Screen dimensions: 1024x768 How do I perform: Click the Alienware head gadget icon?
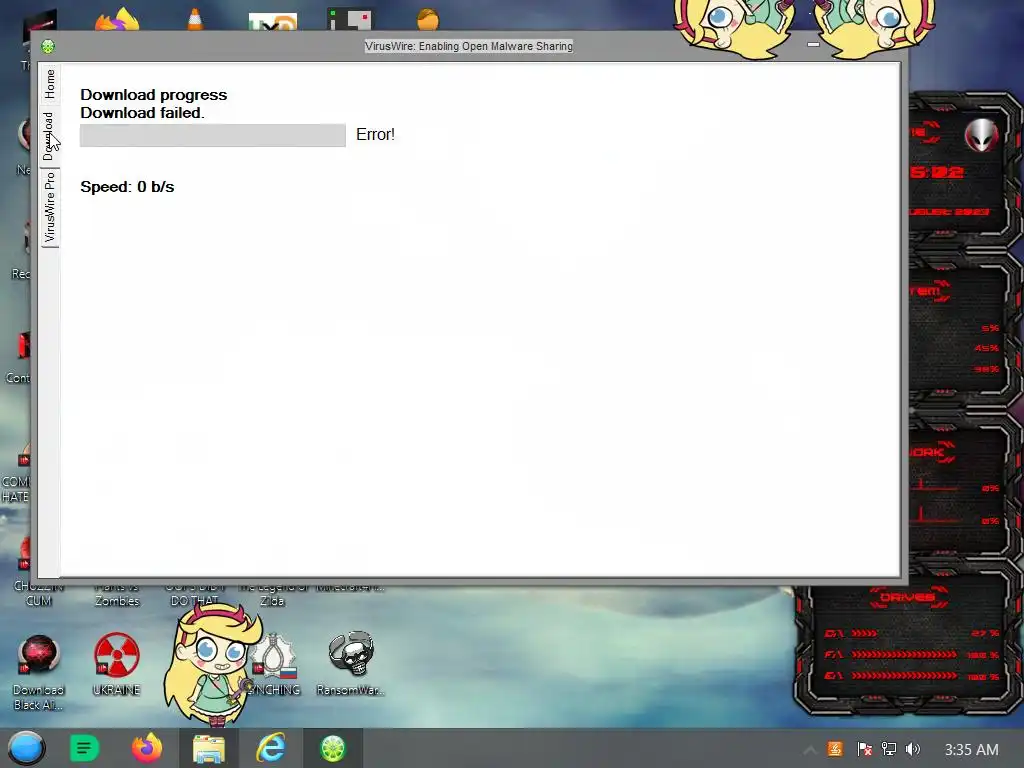(x=982, y=135)
